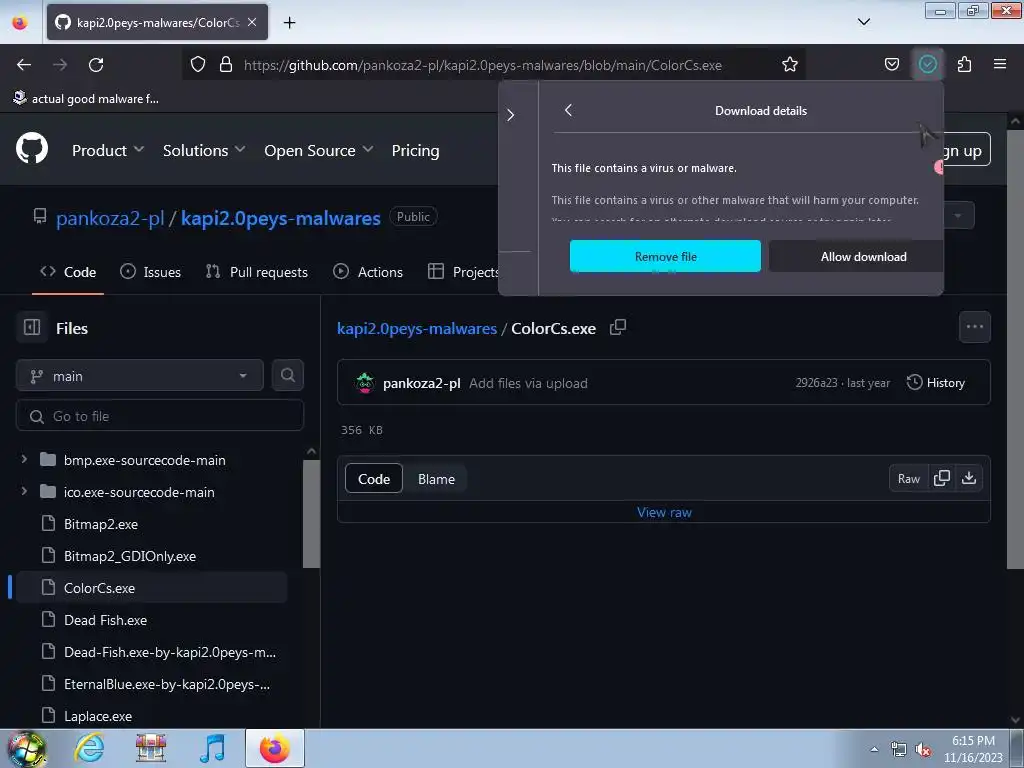Launch Internet Explorer from taskbar
The width and height of the screenshot is (1024, 768).
click(89, 748)
